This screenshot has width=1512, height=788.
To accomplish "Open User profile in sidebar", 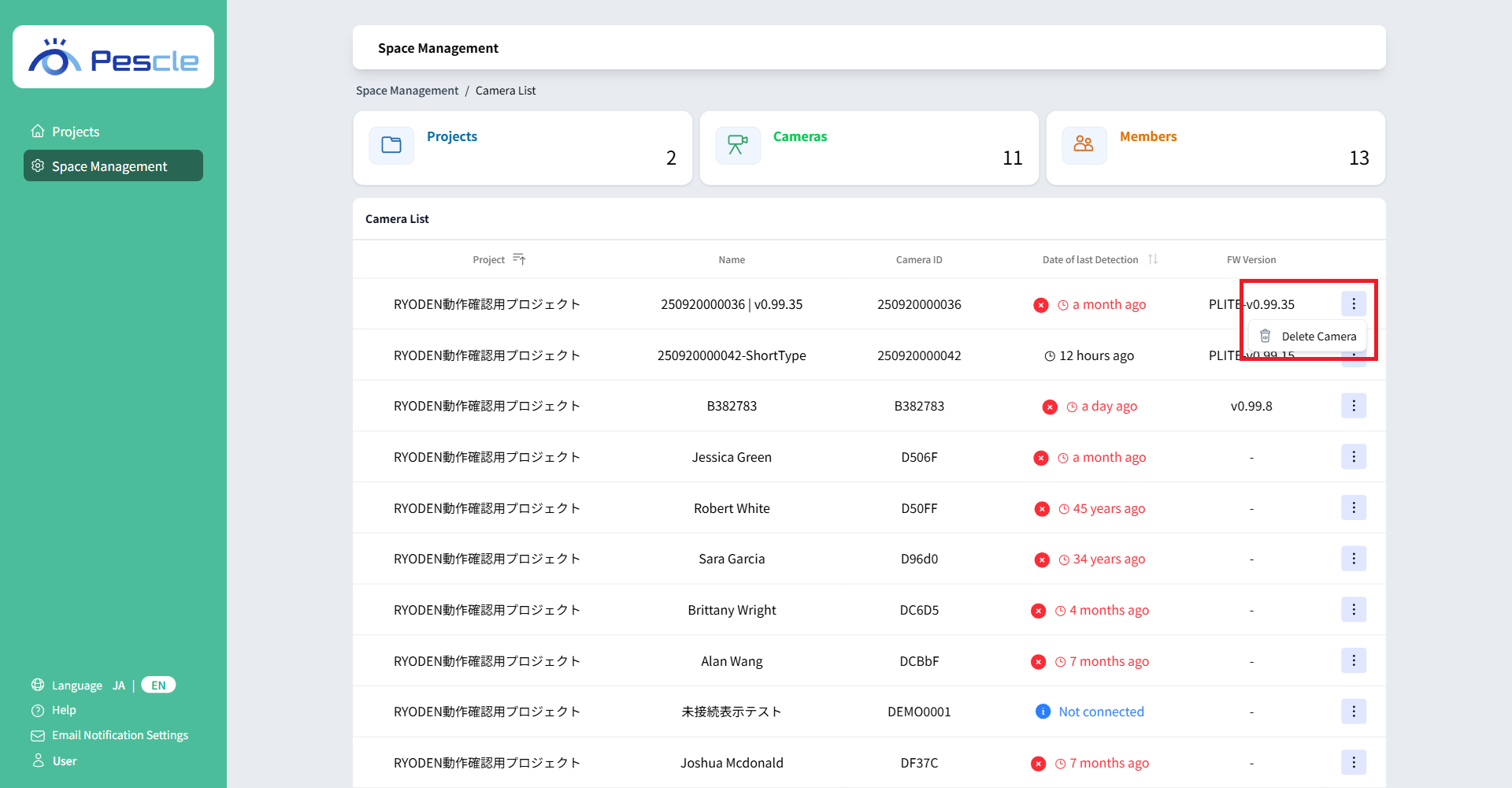I will coord(65,761).
